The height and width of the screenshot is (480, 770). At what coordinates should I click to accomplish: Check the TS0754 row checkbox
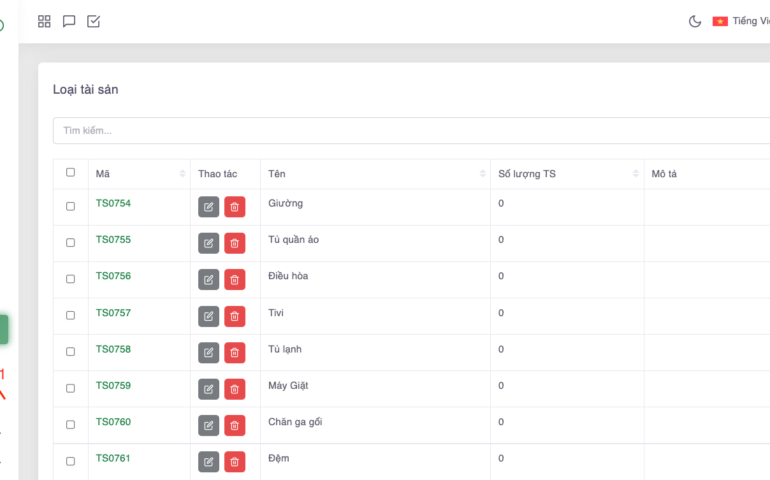pos(70,206)
